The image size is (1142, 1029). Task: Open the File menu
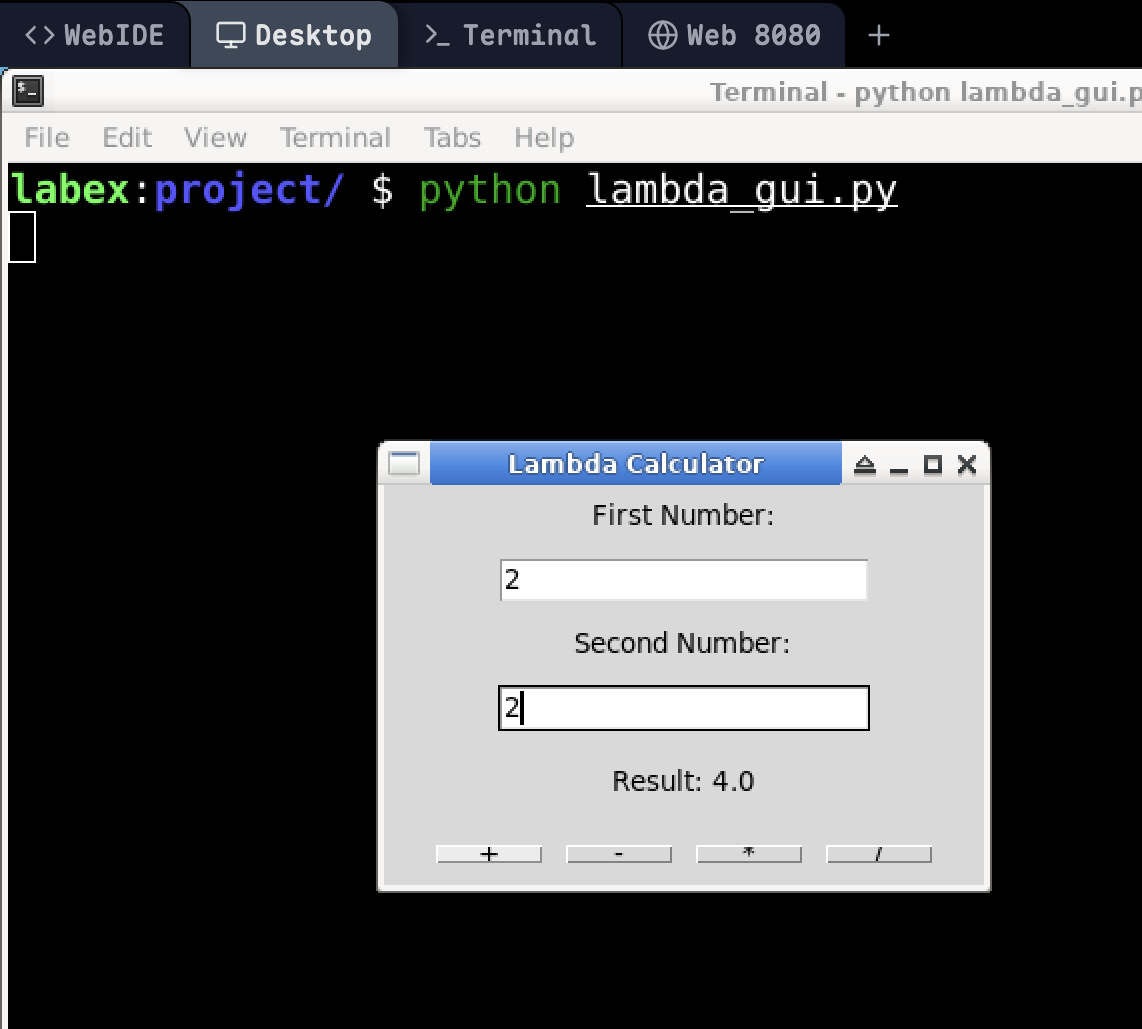click(46, 137)
